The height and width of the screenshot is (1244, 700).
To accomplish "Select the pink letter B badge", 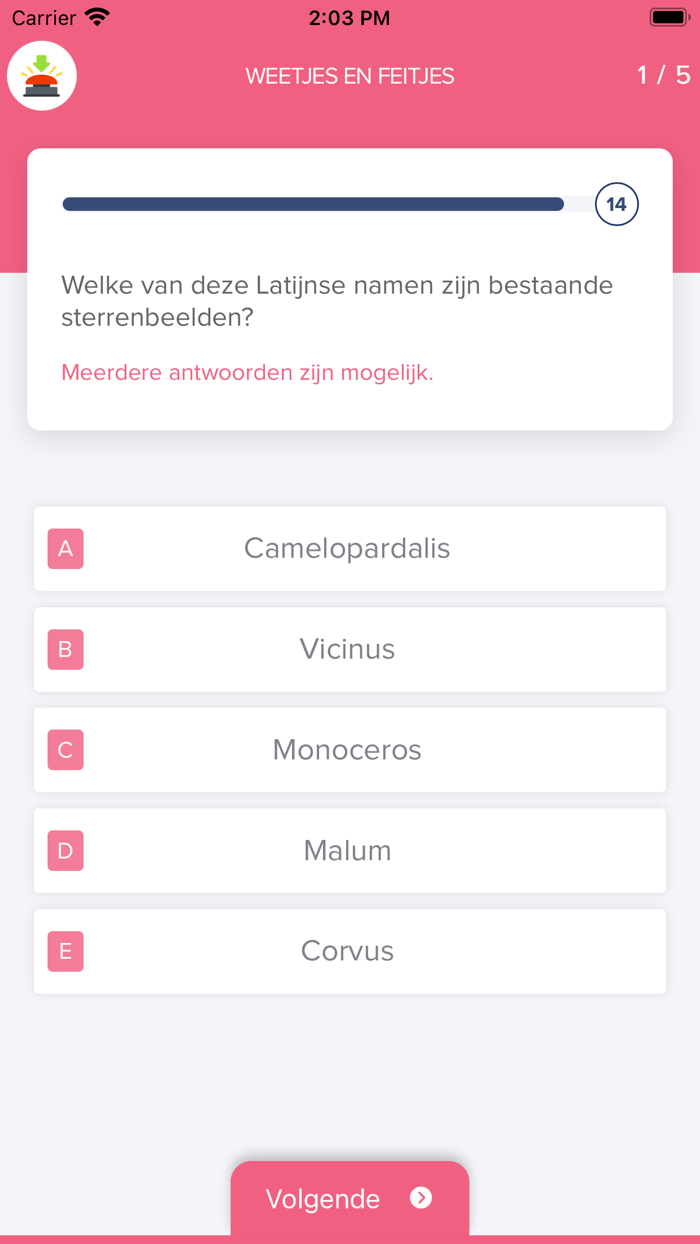I will (65, 649).
